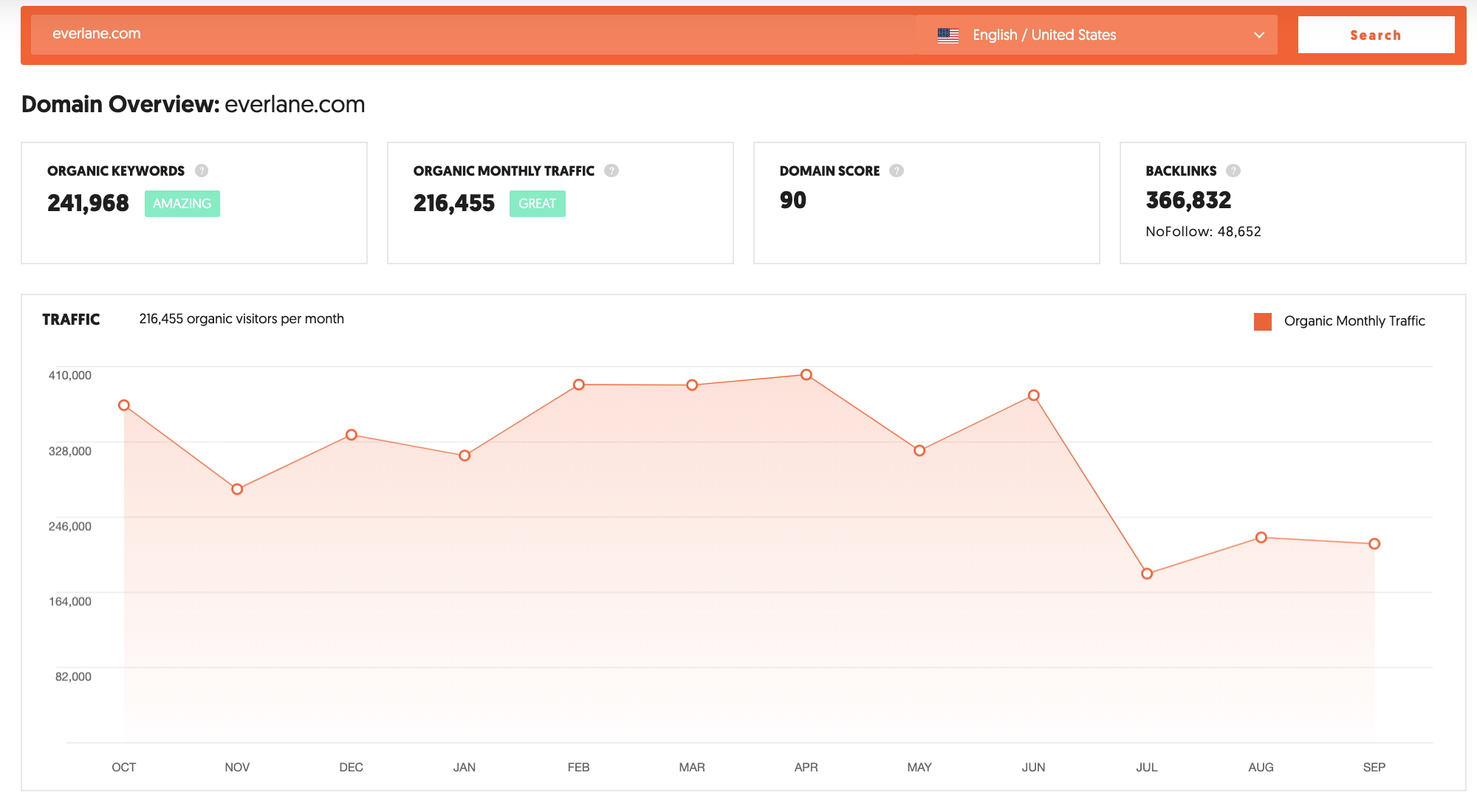1477x812 pixels.
Task: Select the MAR traffic data point
Action: [692, 385]
